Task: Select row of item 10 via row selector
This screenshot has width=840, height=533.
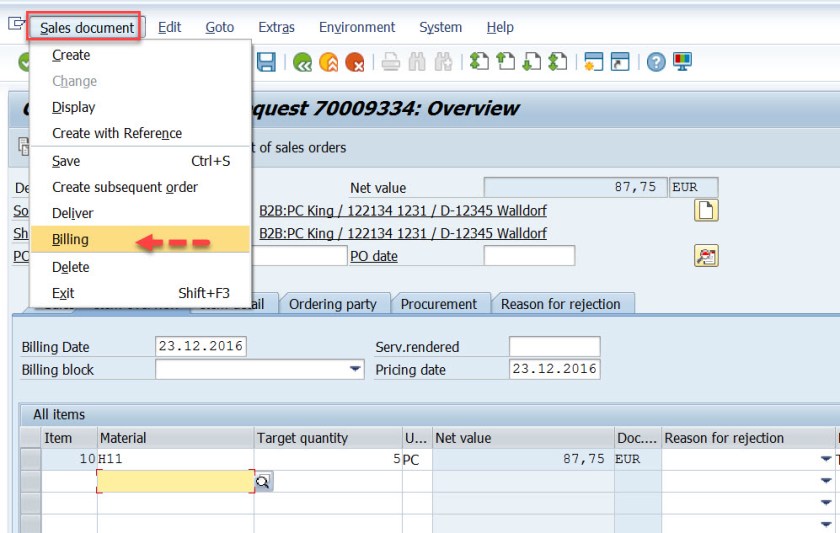Action: pos(31,459)
